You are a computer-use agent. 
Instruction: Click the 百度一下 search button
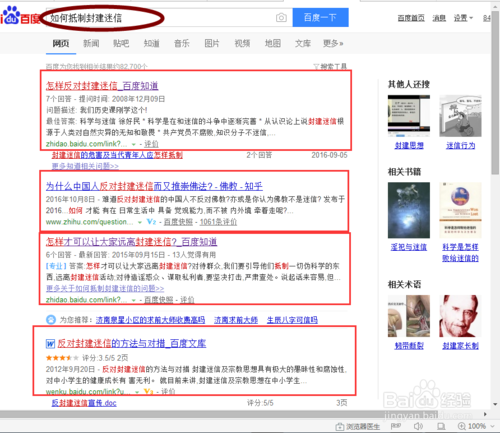[x=320, y=17]
